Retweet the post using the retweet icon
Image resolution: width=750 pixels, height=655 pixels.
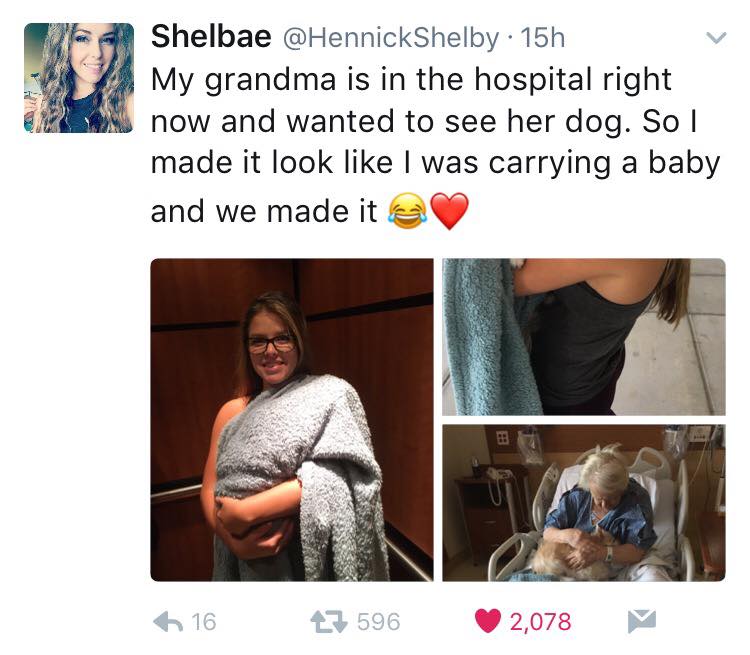[x=329, y=622]
